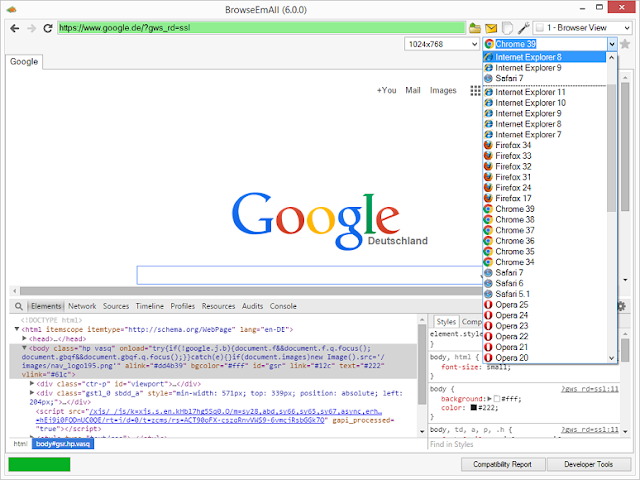Collapse the body element disclosure triangle
The image size is (640, 480).
click(x=24, y=348)
